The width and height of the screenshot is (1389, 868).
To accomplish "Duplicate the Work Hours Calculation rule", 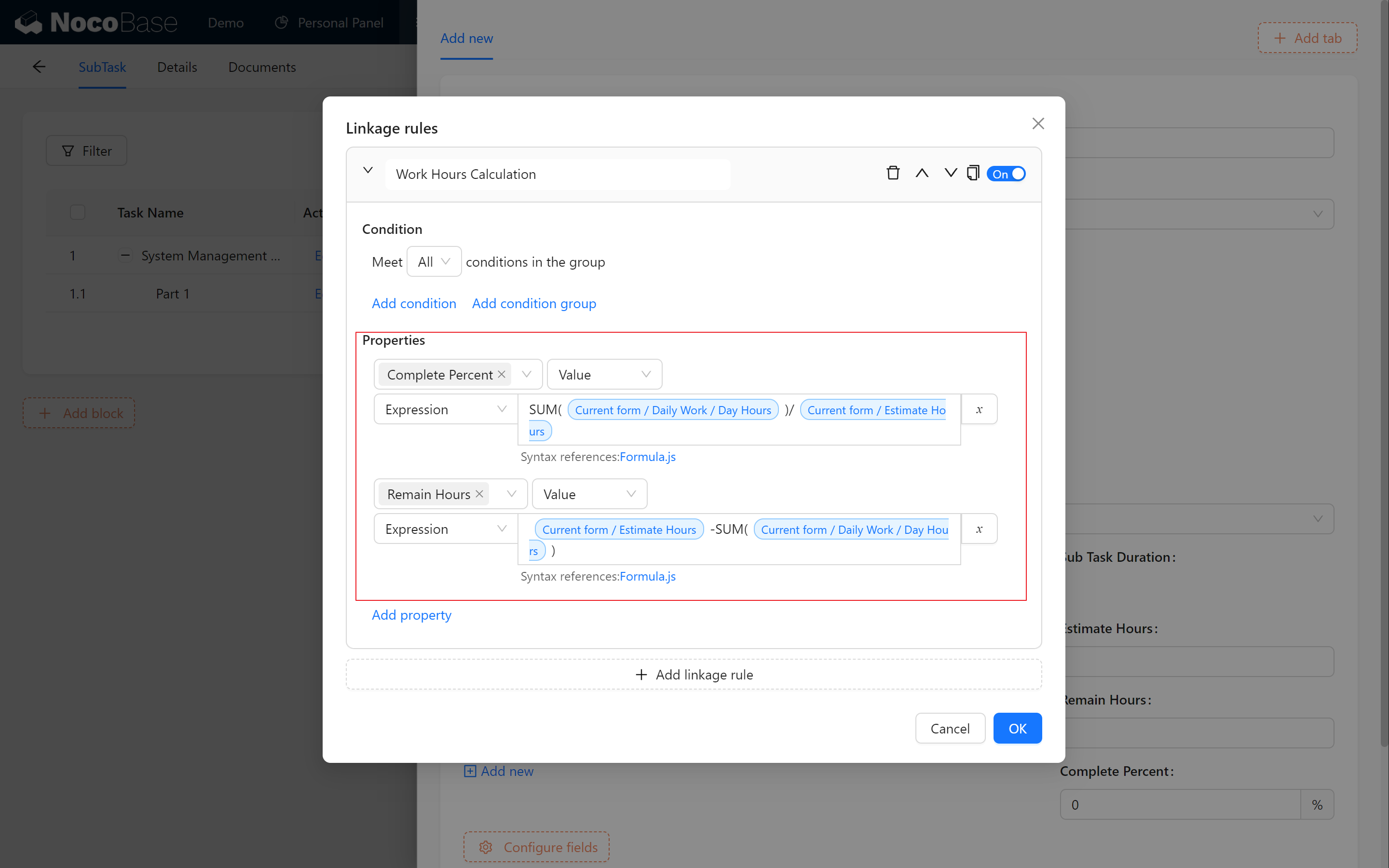I will [973, 174].
